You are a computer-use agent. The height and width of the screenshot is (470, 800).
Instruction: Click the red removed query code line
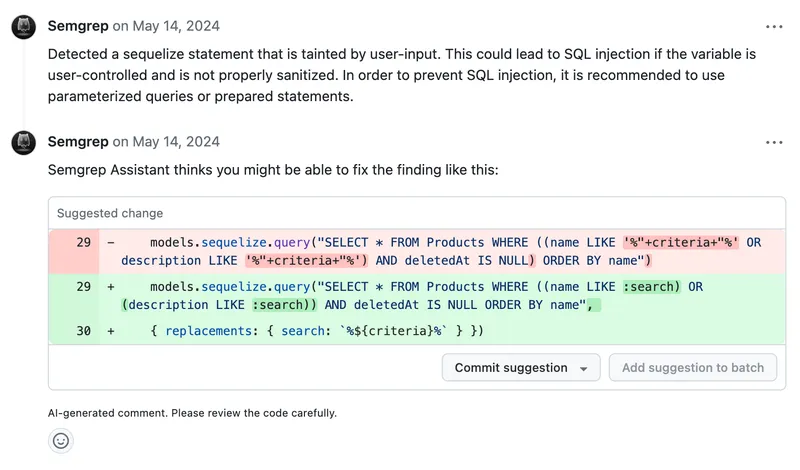pos(400,251)
